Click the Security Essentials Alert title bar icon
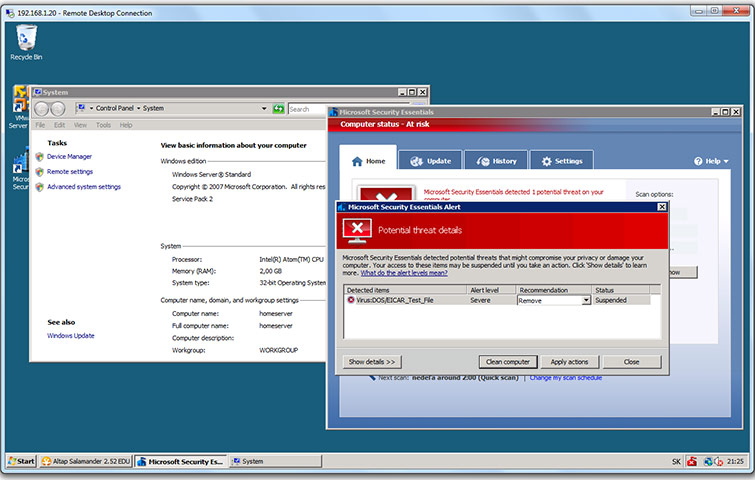The width and height of the screenshot is (755, 480). [x=342, y=207]
